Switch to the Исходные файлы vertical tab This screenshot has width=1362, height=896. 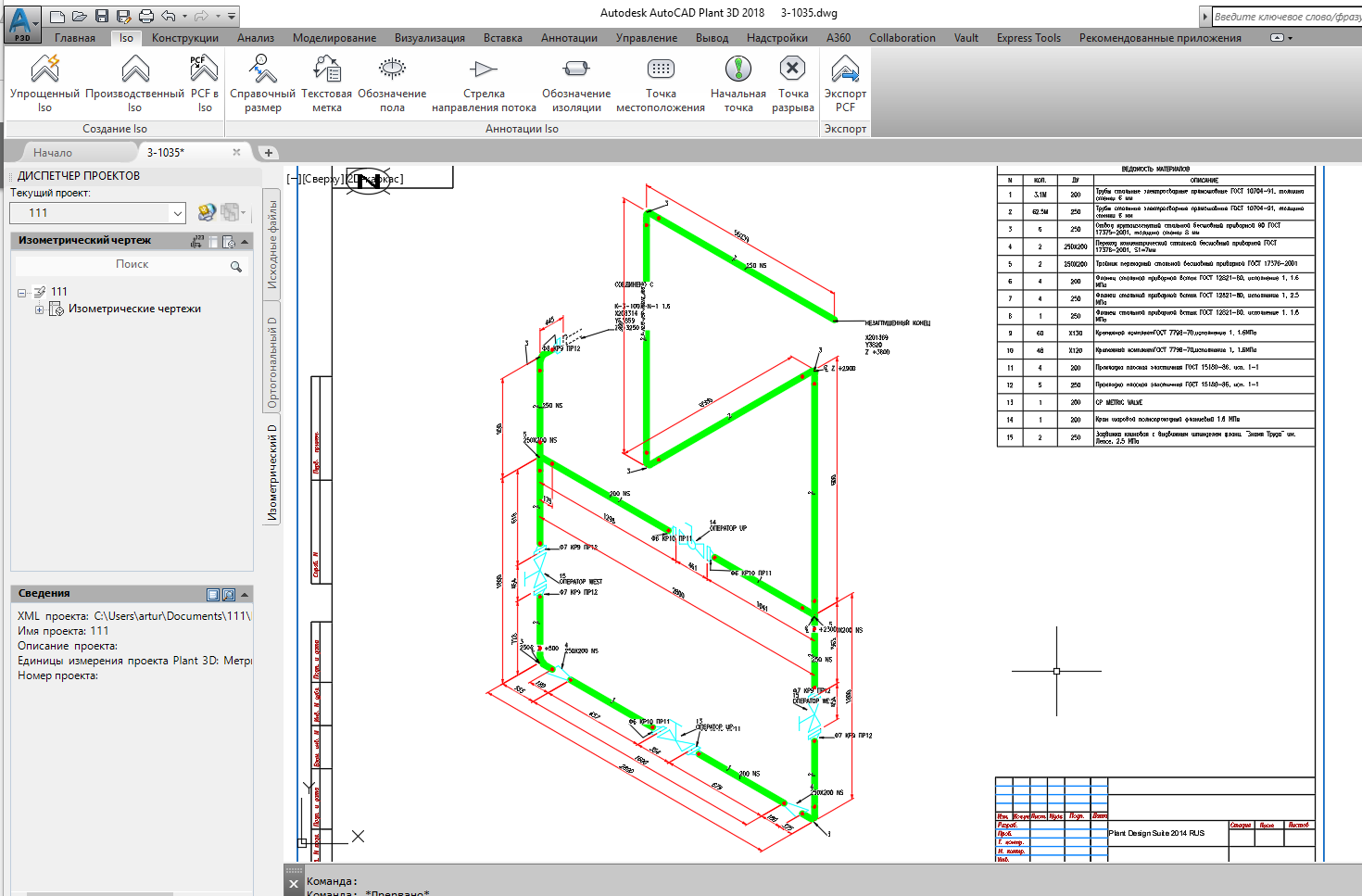coord(272,244)
